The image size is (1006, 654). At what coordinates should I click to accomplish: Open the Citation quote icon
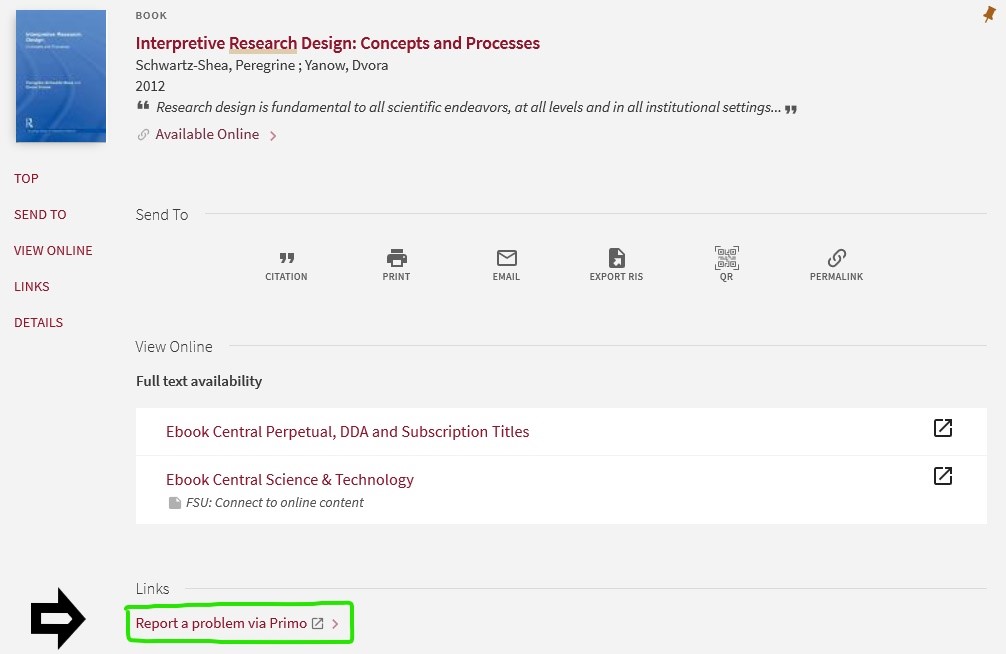(287, 258)
